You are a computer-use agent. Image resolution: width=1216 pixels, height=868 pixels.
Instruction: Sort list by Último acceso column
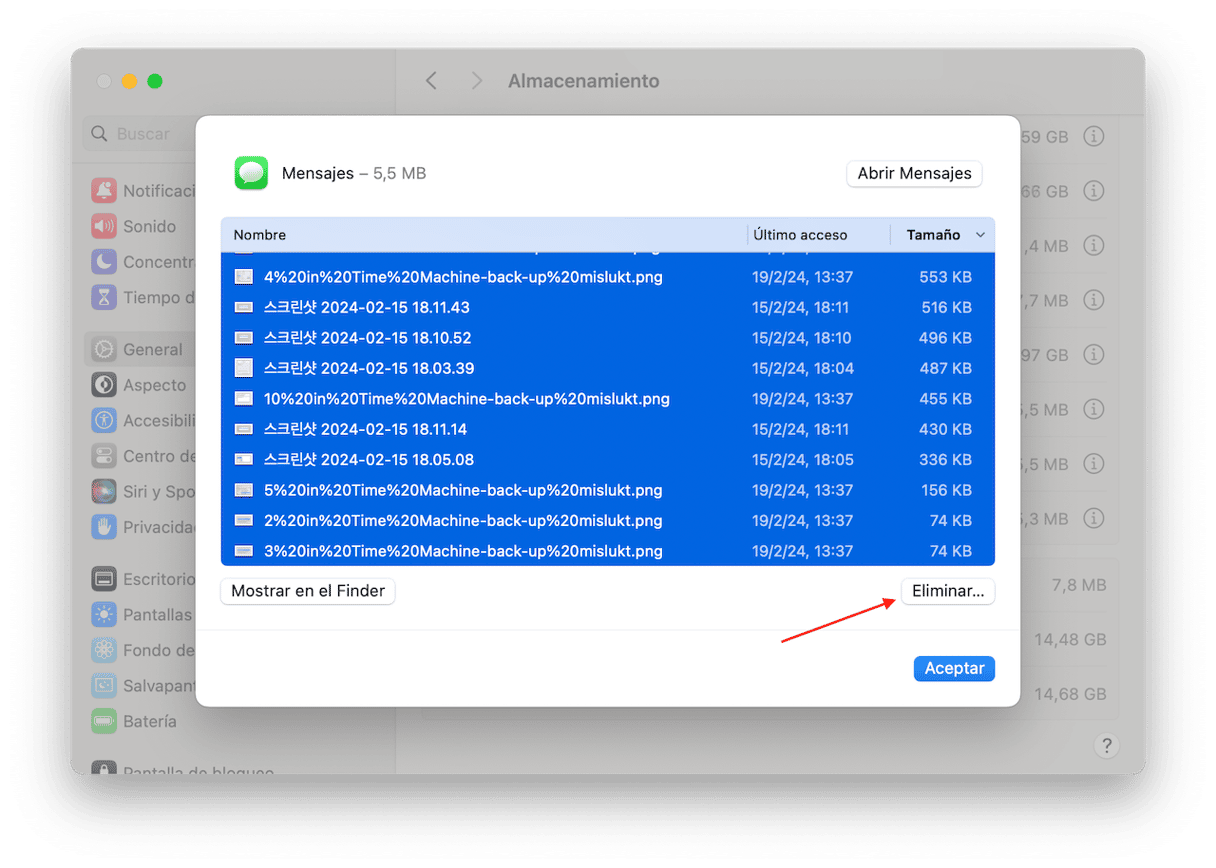pyautogui.click(x=800, y=235)
